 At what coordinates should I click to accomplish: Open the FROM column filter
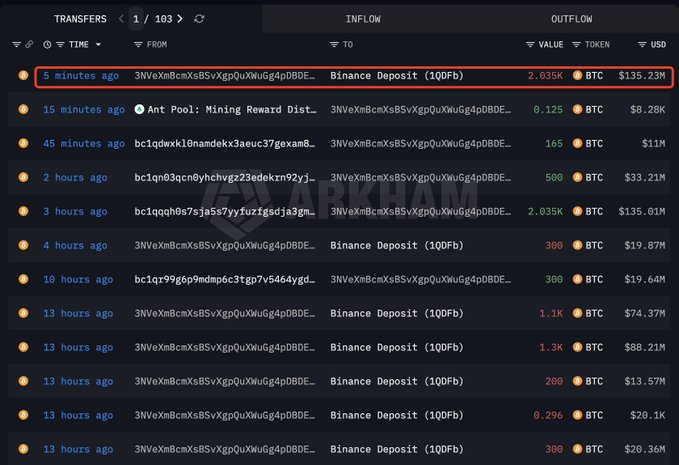139,45
